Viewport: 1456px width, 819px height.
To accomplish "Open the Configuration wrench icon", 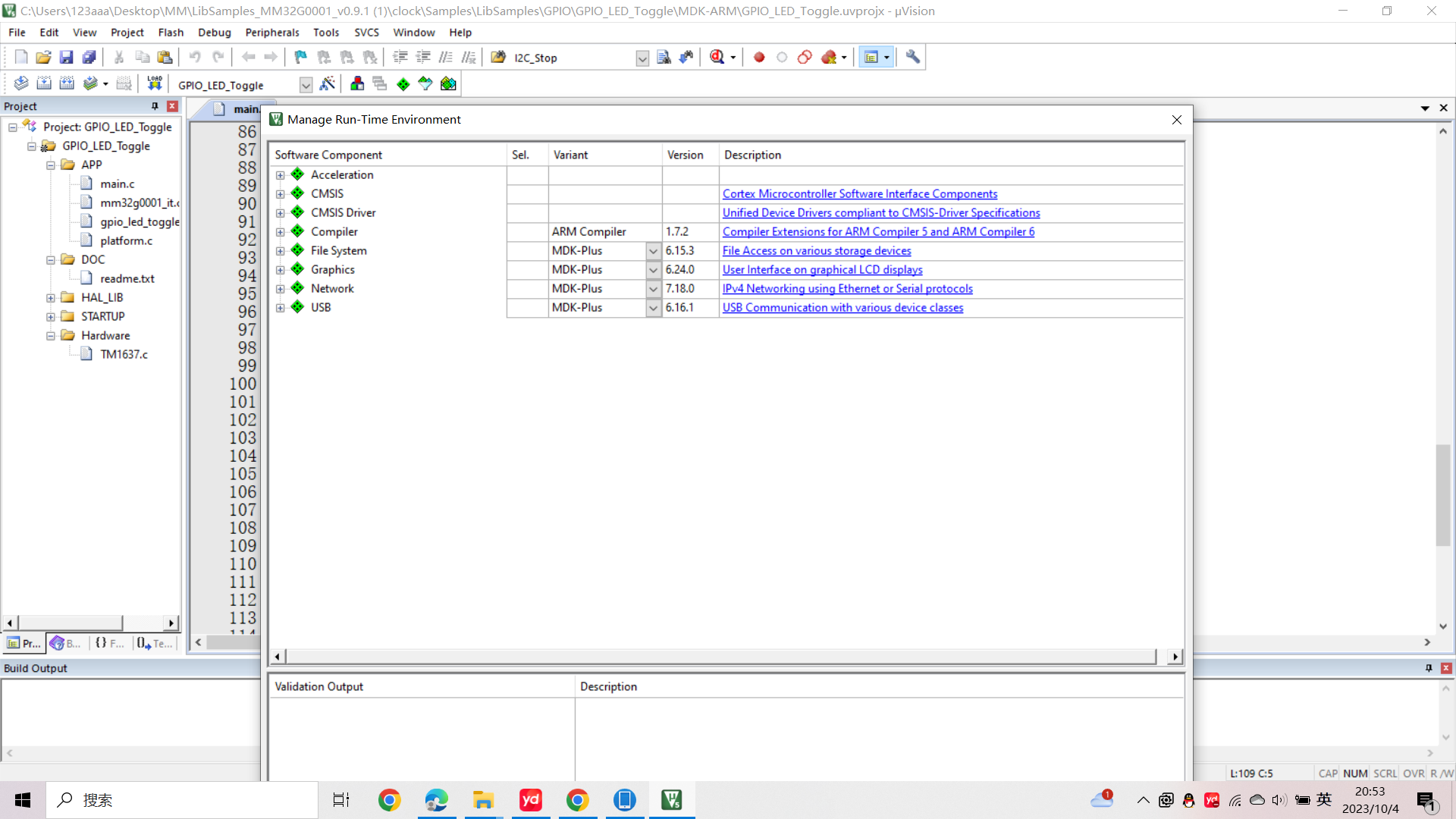I will (x=913, y=57).
